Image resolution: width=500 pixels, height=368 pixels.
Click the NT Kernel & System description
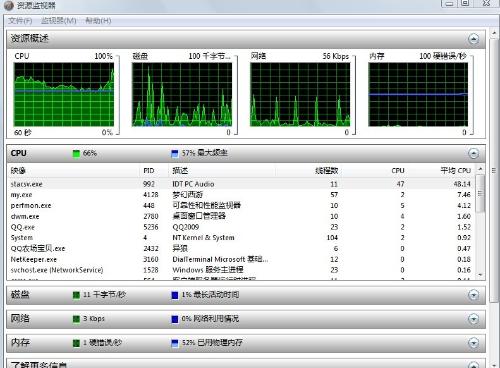(203, 238)
